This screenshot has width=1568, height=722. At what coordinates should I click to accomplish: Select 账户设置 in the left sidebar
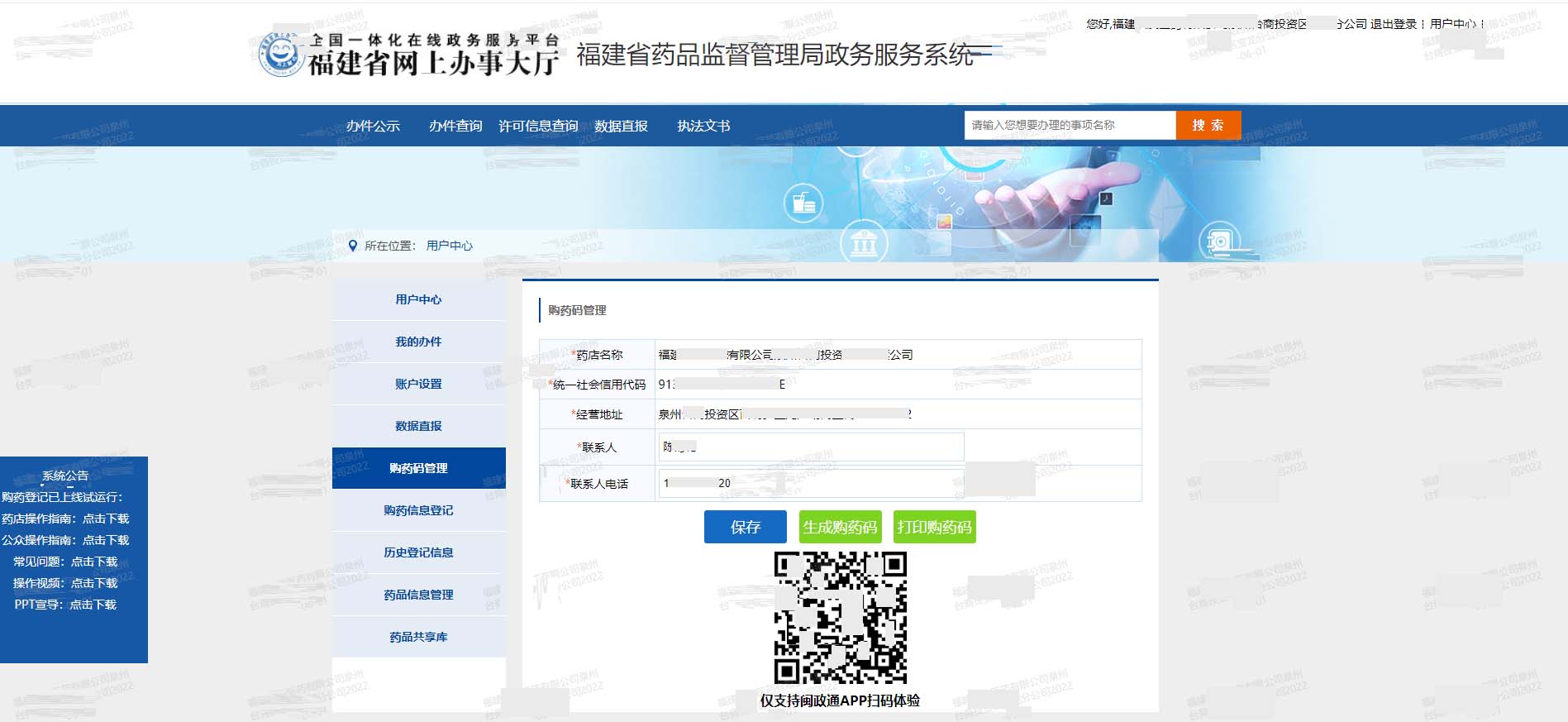click(418, 384)
